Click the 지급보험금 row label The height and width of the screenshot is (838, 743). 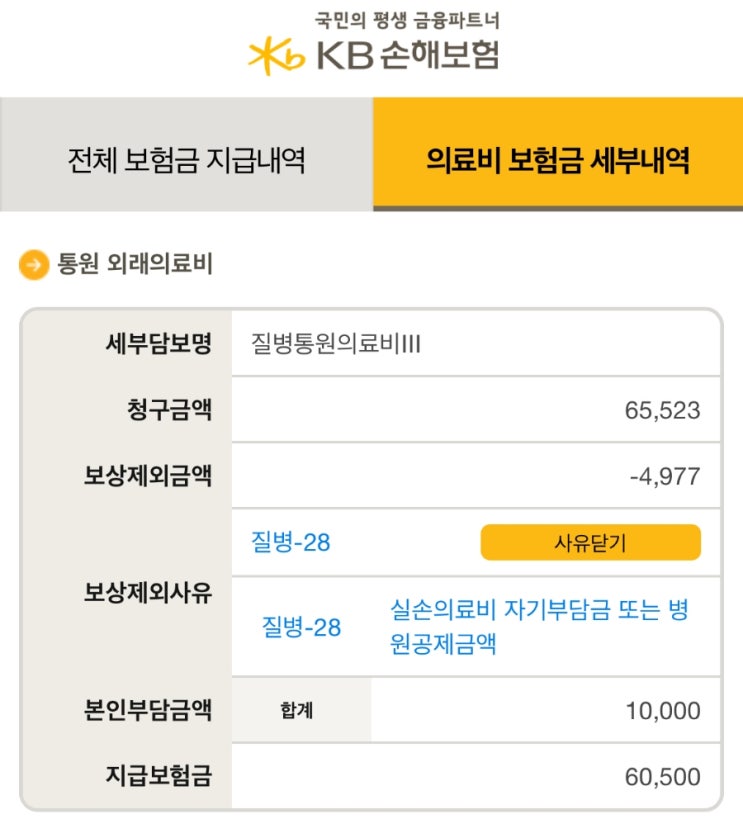tap(159, 777)
